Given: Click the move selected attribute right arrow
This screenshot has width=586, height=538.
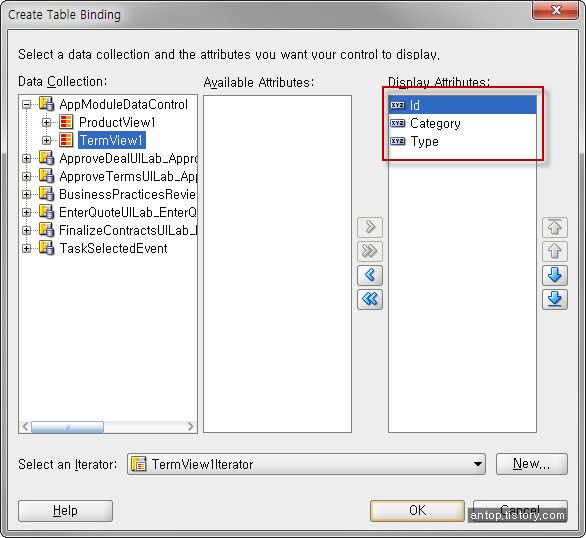Looking at the screenshot, I should [370, 227].
